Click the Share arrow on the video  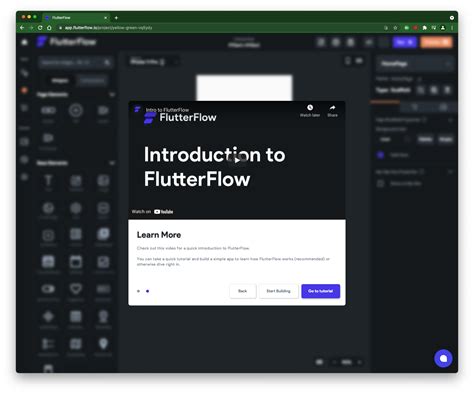tap(332, 108)
